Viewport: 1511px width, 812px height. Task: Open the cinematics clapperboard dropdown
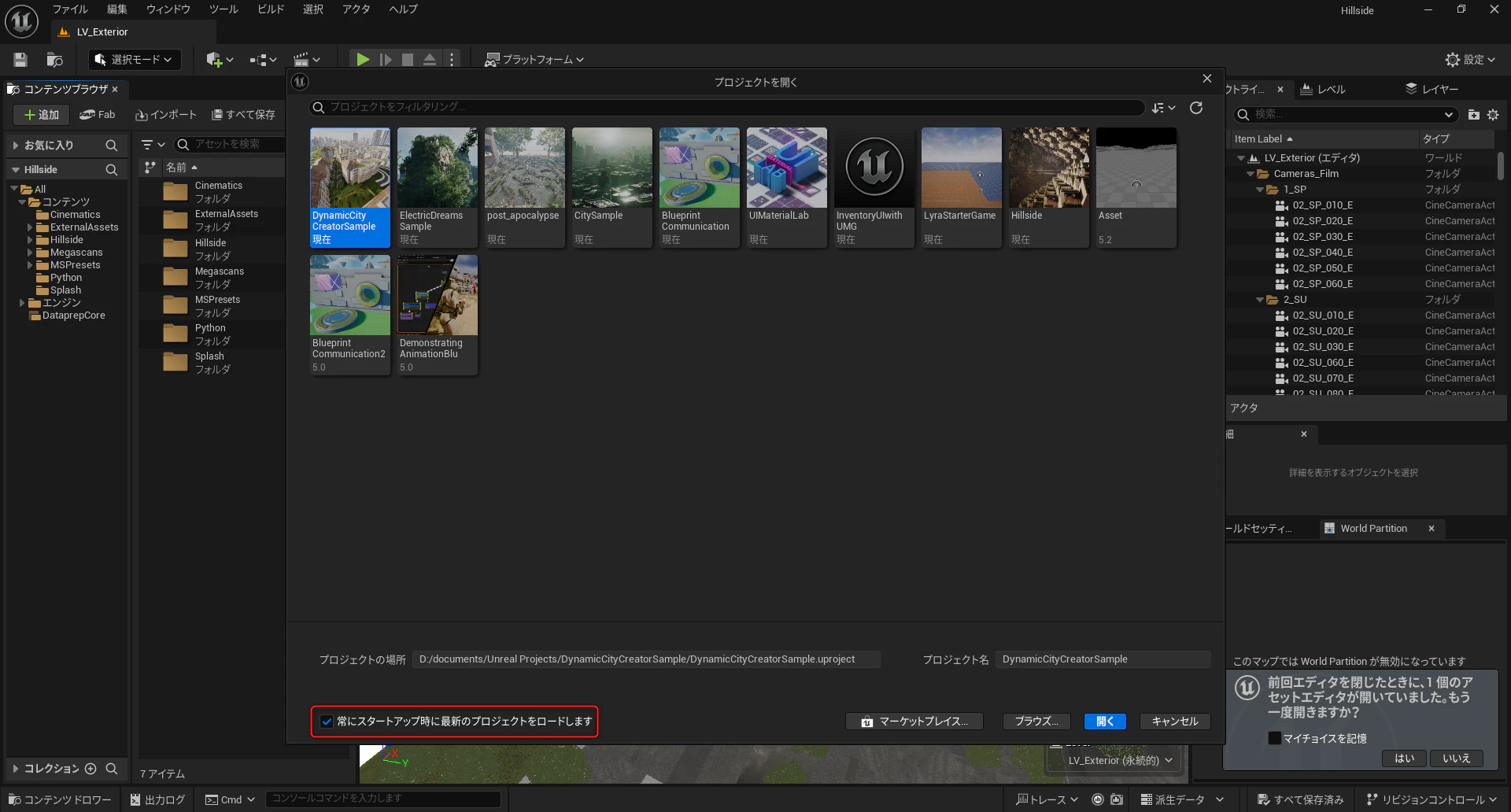(x=307, y=60)
